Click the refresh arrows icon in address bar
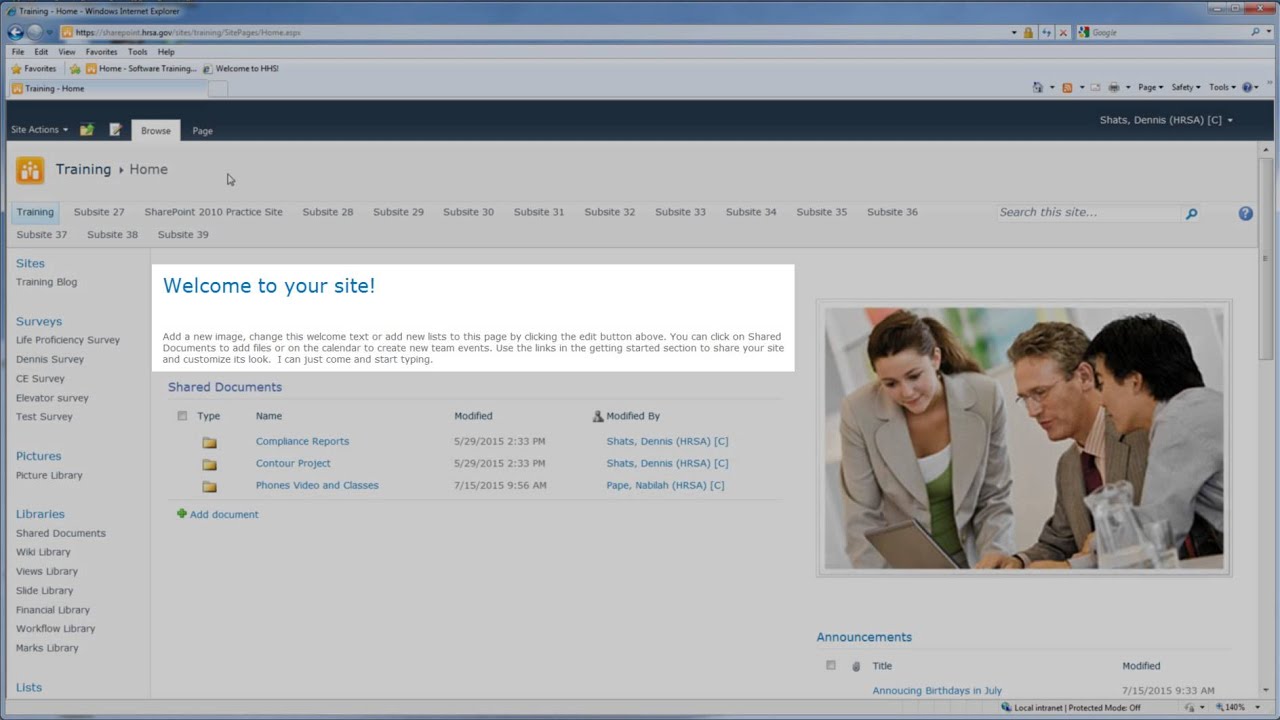 1046,32
